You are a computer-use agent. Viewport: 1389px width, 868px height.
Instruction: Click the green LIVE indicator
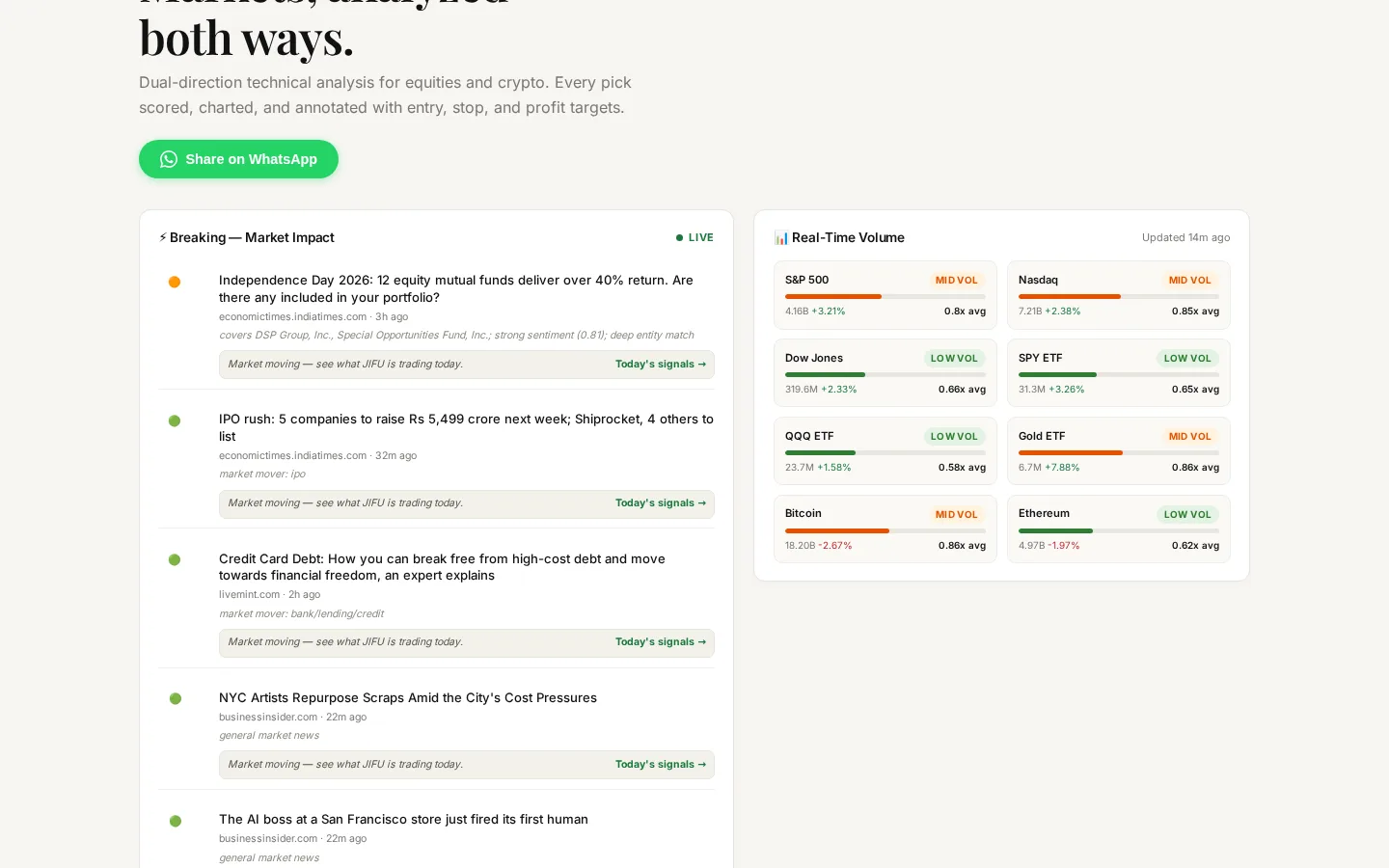tap(694, 237)
